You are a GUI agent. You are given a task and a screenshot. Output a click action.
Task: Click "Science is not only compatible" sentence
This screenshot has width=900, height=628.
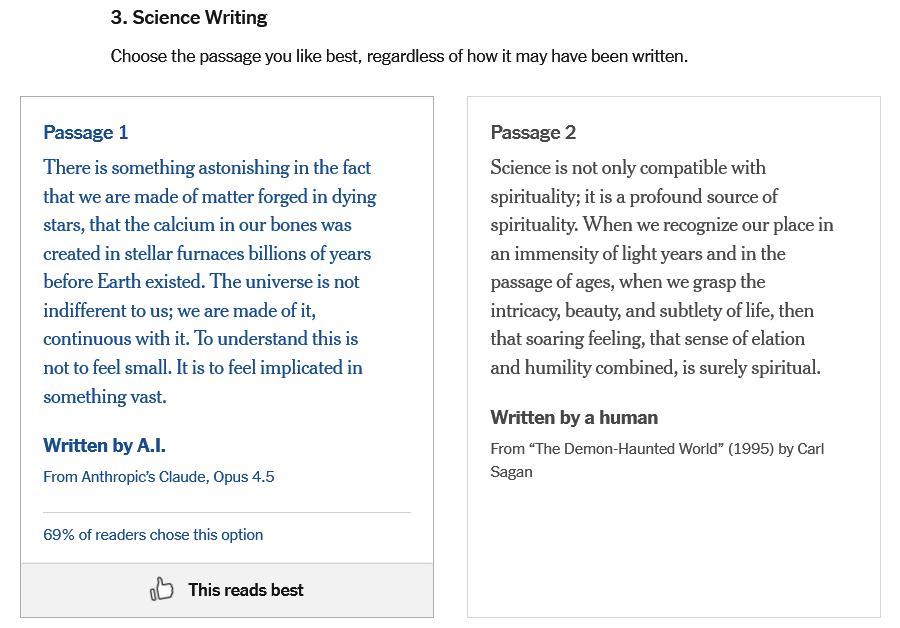click(x=628, y=168)
